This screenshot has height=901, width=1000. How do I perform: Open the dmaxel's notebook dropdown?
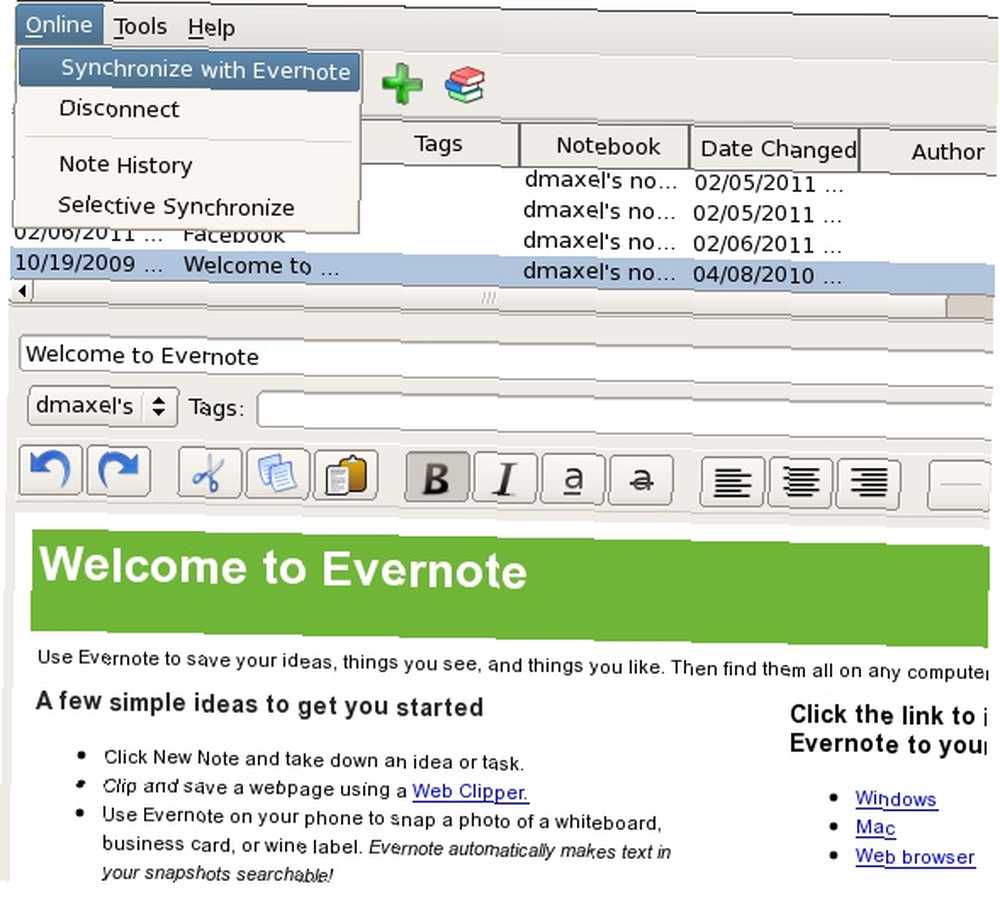103,406
